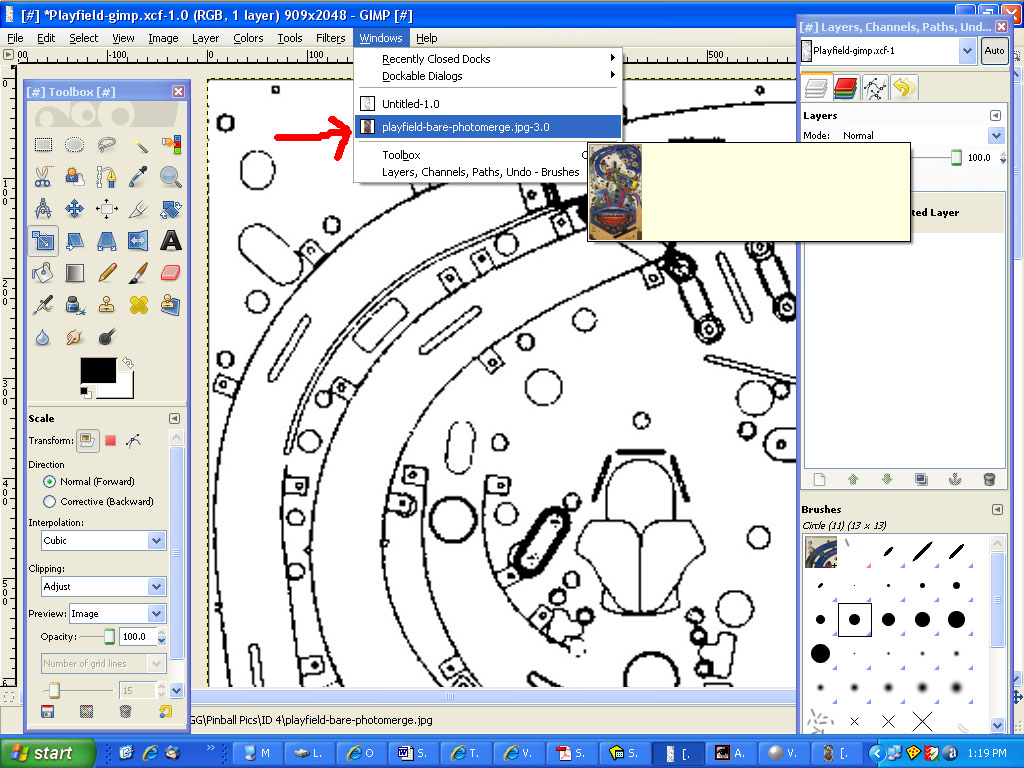This screenshot has width=1024, height=768.
Task: Click the Auto button
Action: tap(994, 50)
